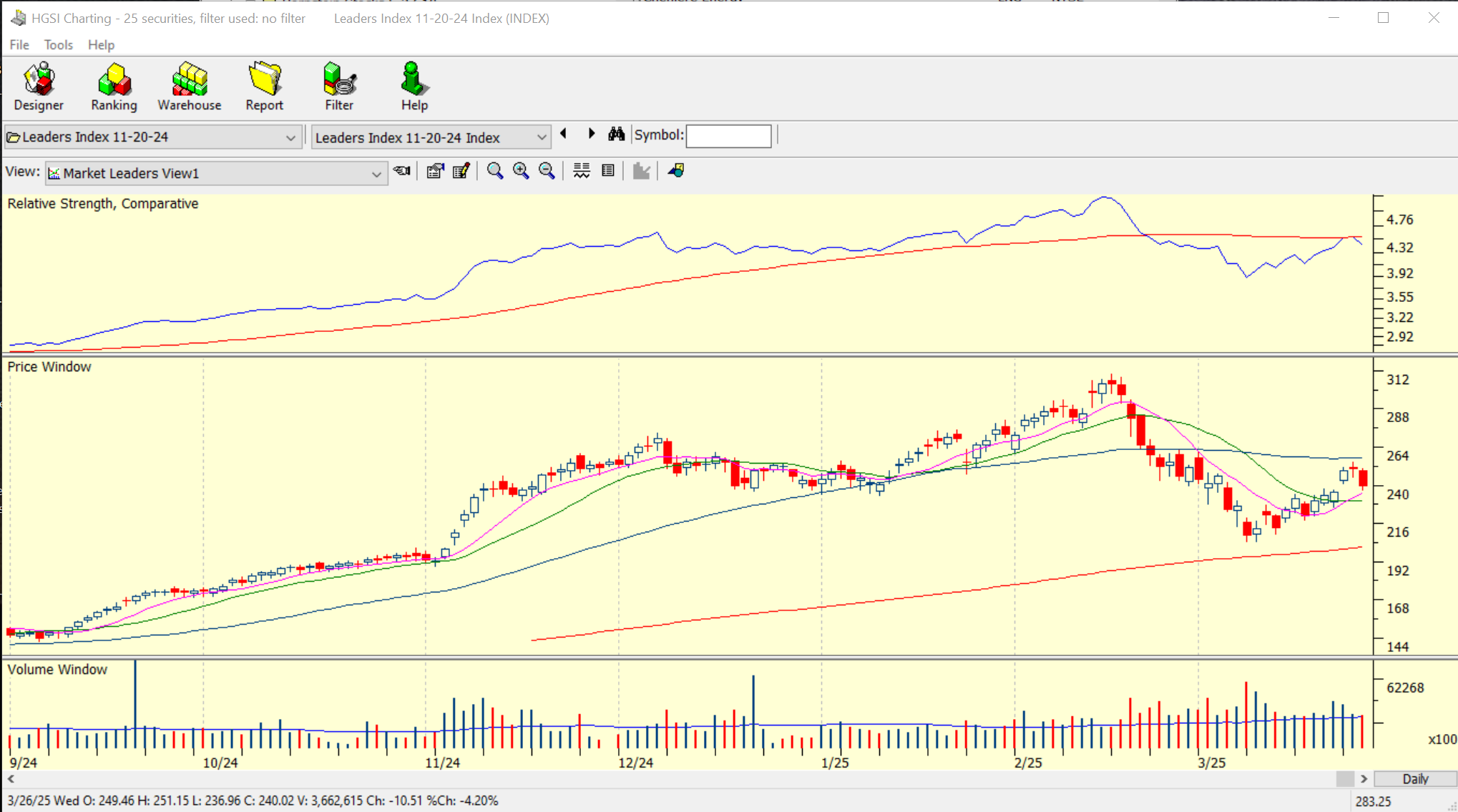Image resolution: width=1458 pixels, height=812 pixels.
Task: Click the 10/24 date axis label
Action: pos(220,763)
